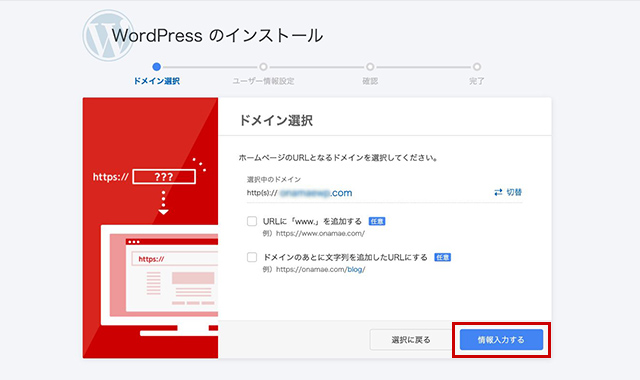Click the 任意 badge beside 文字列 option
This screenshot has width=640, height=380.
pyautogui.click(x=442, y=257)
